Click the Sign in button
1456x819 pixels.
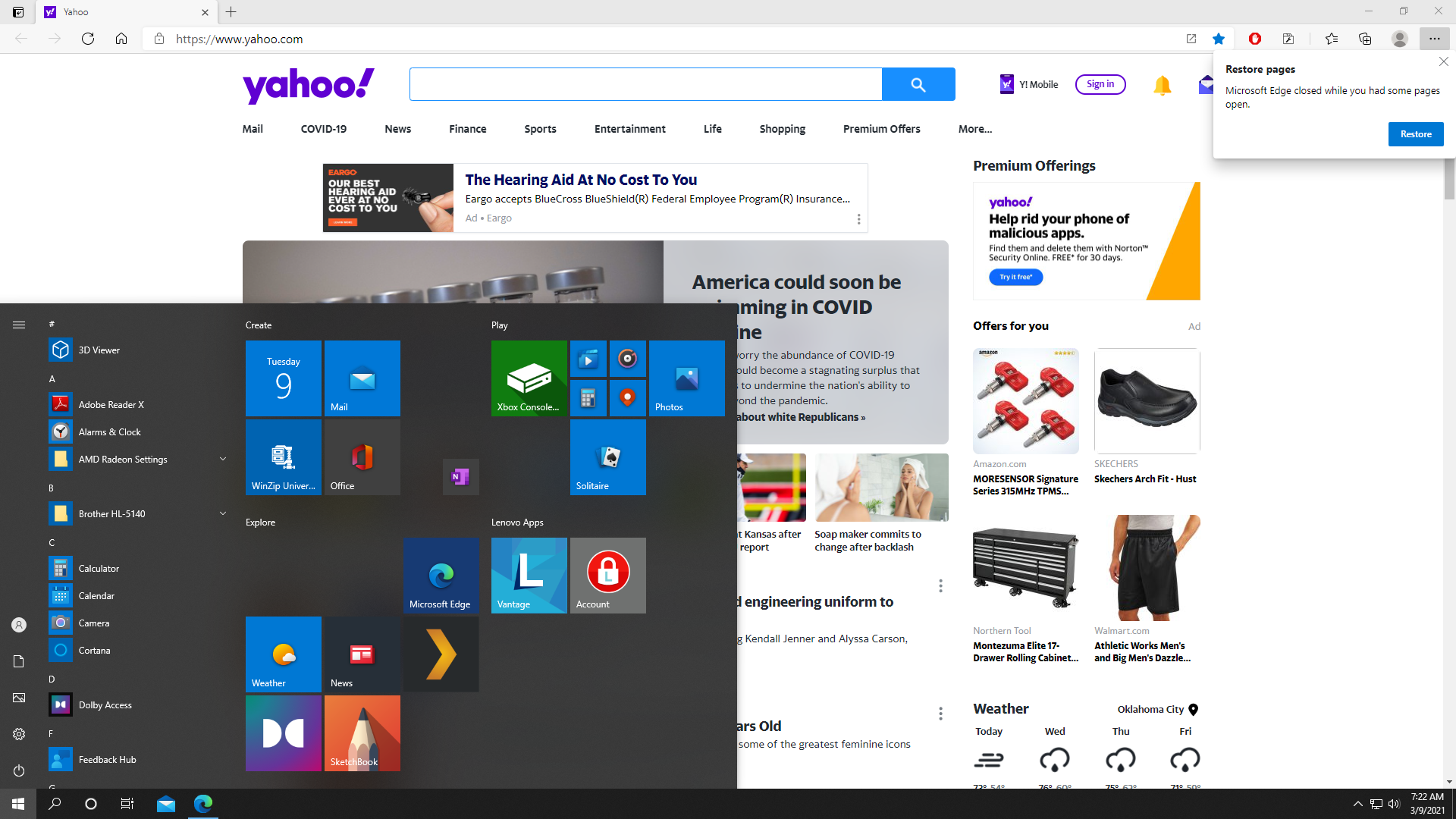[x=1100, y=84]
